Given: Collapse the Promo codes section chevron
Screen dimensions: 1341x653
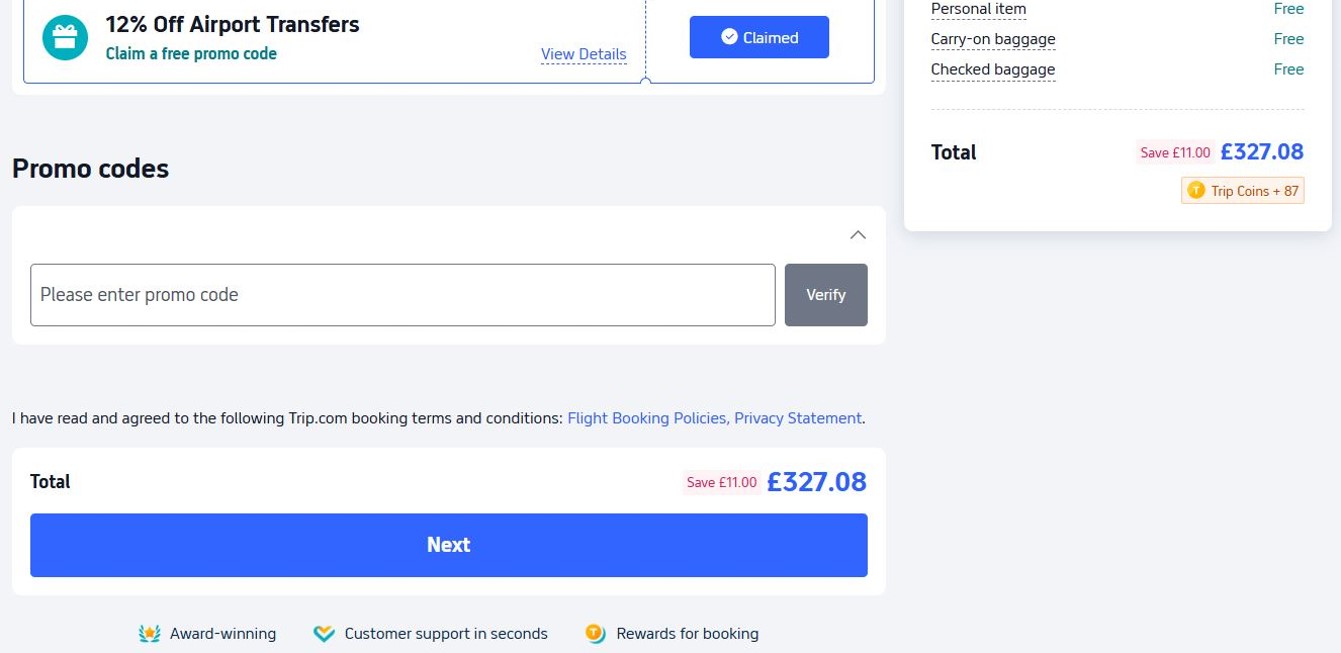Looking at the screenshot, I should point(857,235).
